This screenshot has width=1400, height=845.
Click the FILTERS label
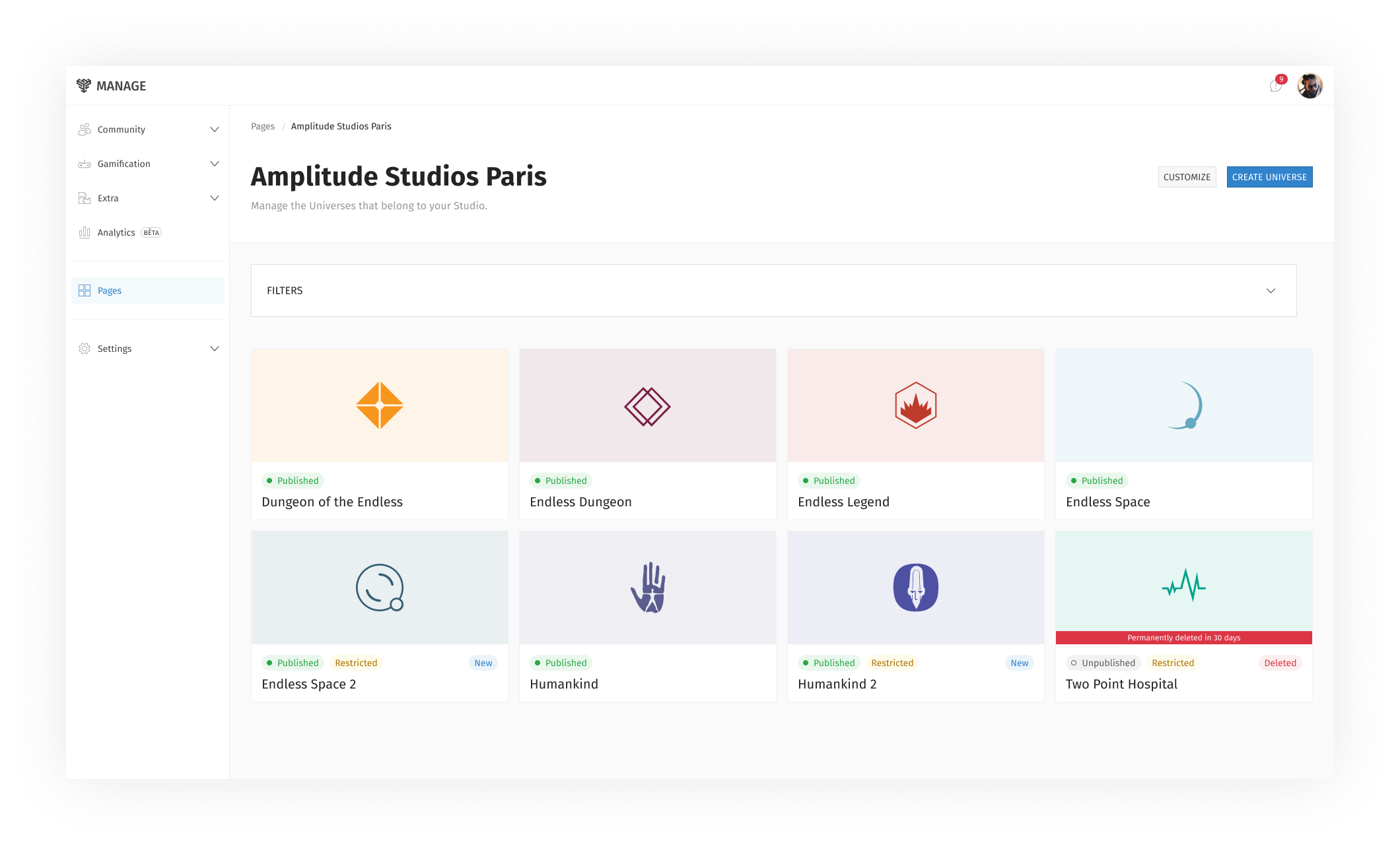coord(285,290)
